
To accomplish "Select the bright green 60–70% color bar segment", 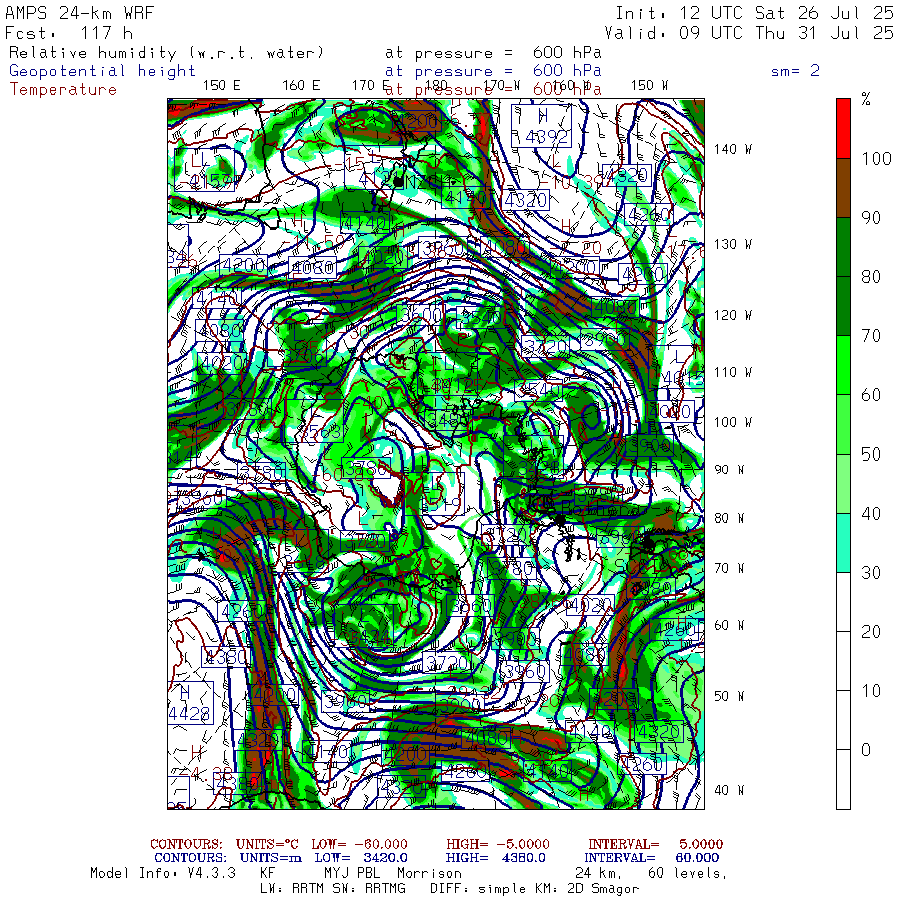I will point(843,365).
